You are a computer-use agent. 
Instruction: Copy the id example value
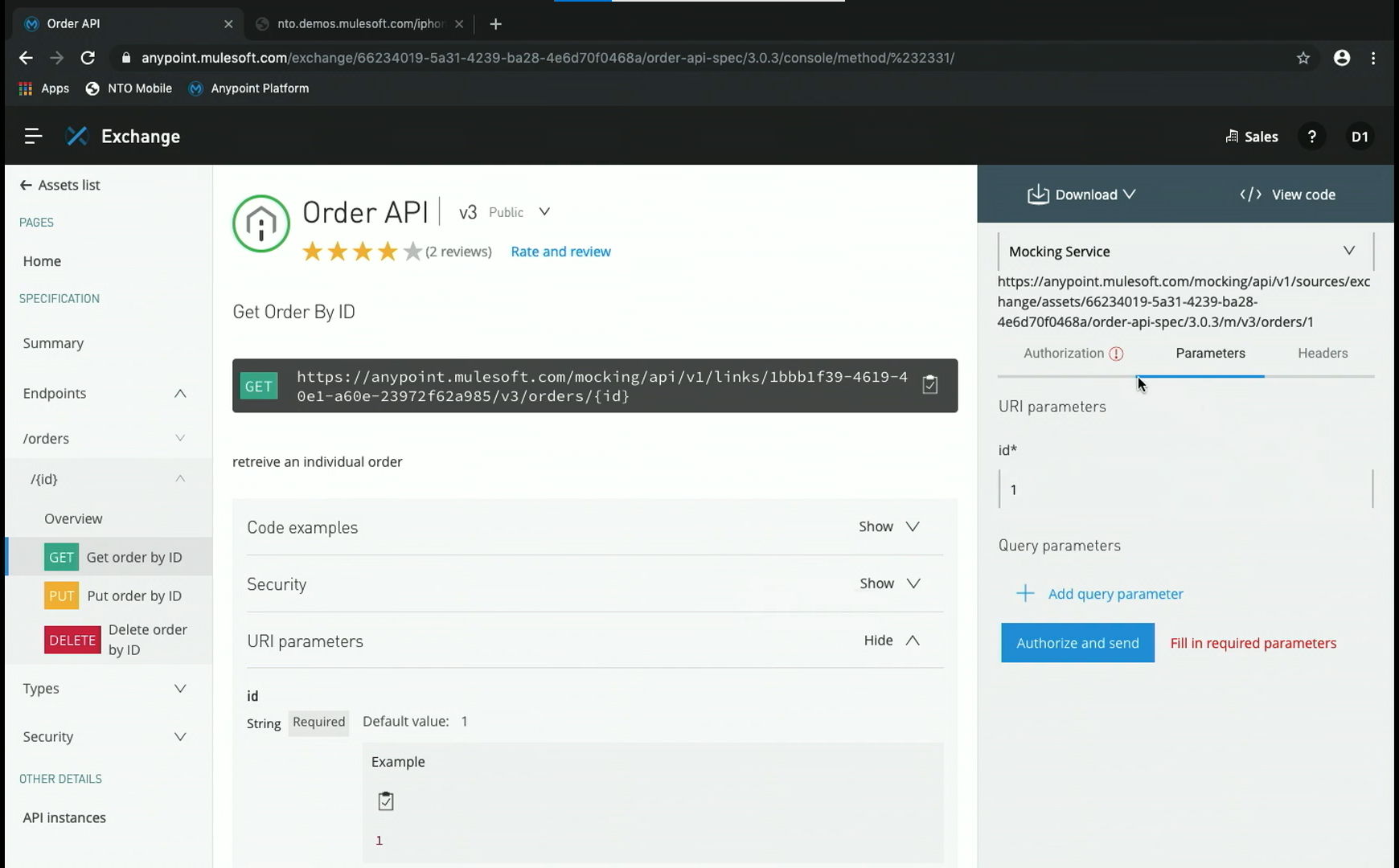point(386,801)
